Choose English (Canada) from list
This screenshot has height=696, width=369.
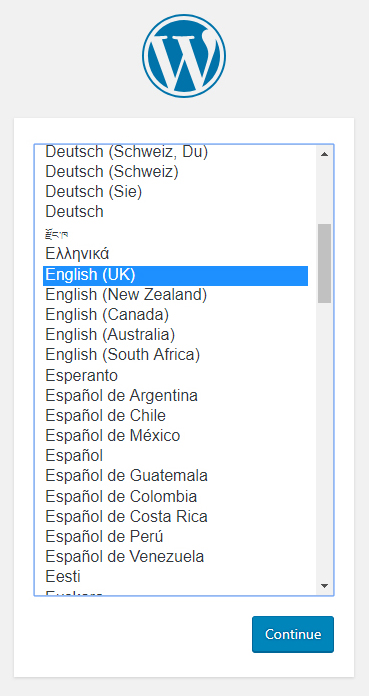click(175, 315)
